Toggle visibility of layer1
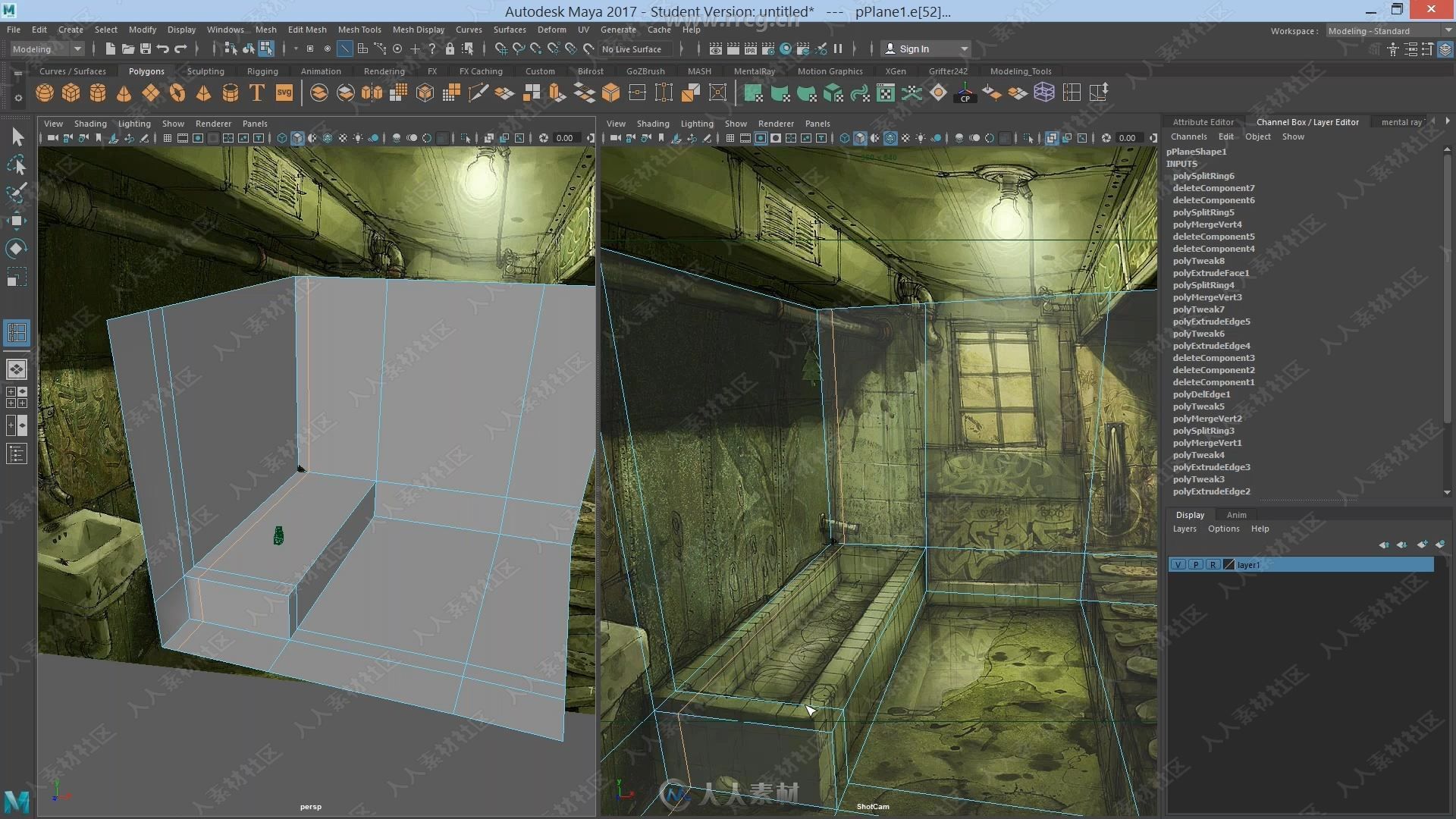The height and width of the screenshot is (819, 1456). [x=1179, y=564]
